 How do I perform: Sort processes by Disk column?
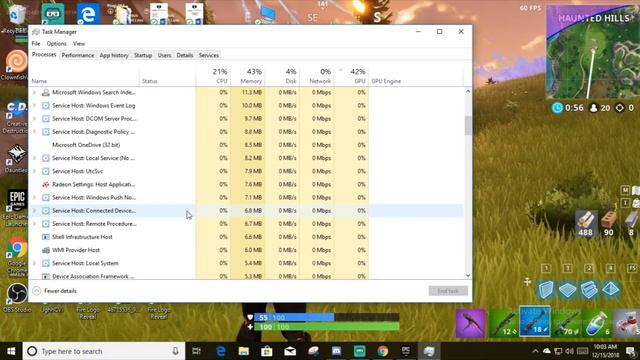(x=282, y=76)
